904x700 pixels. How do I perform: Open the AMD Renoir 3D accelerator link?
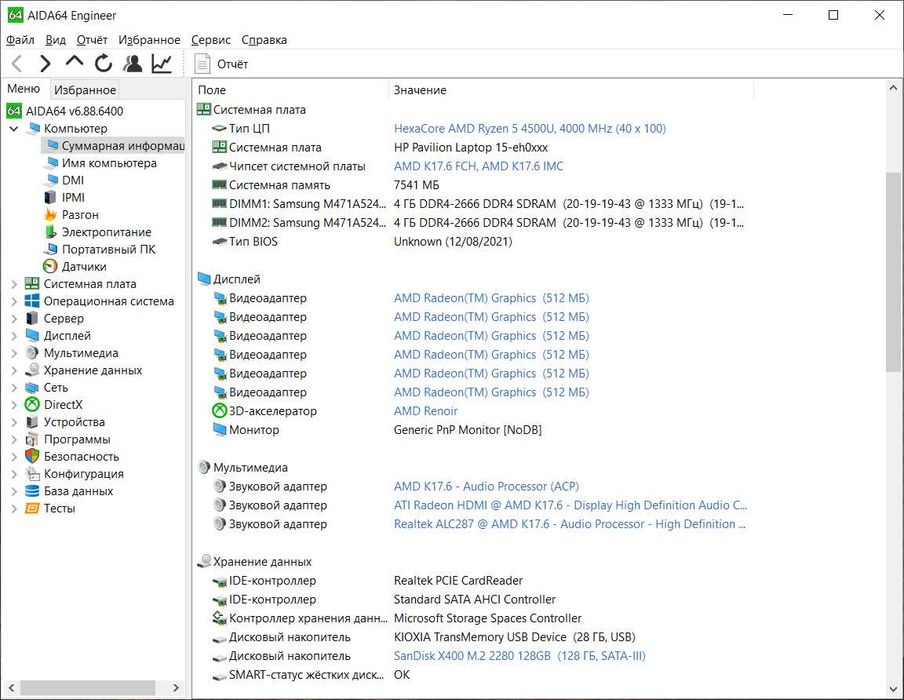[x=425, y=411]
